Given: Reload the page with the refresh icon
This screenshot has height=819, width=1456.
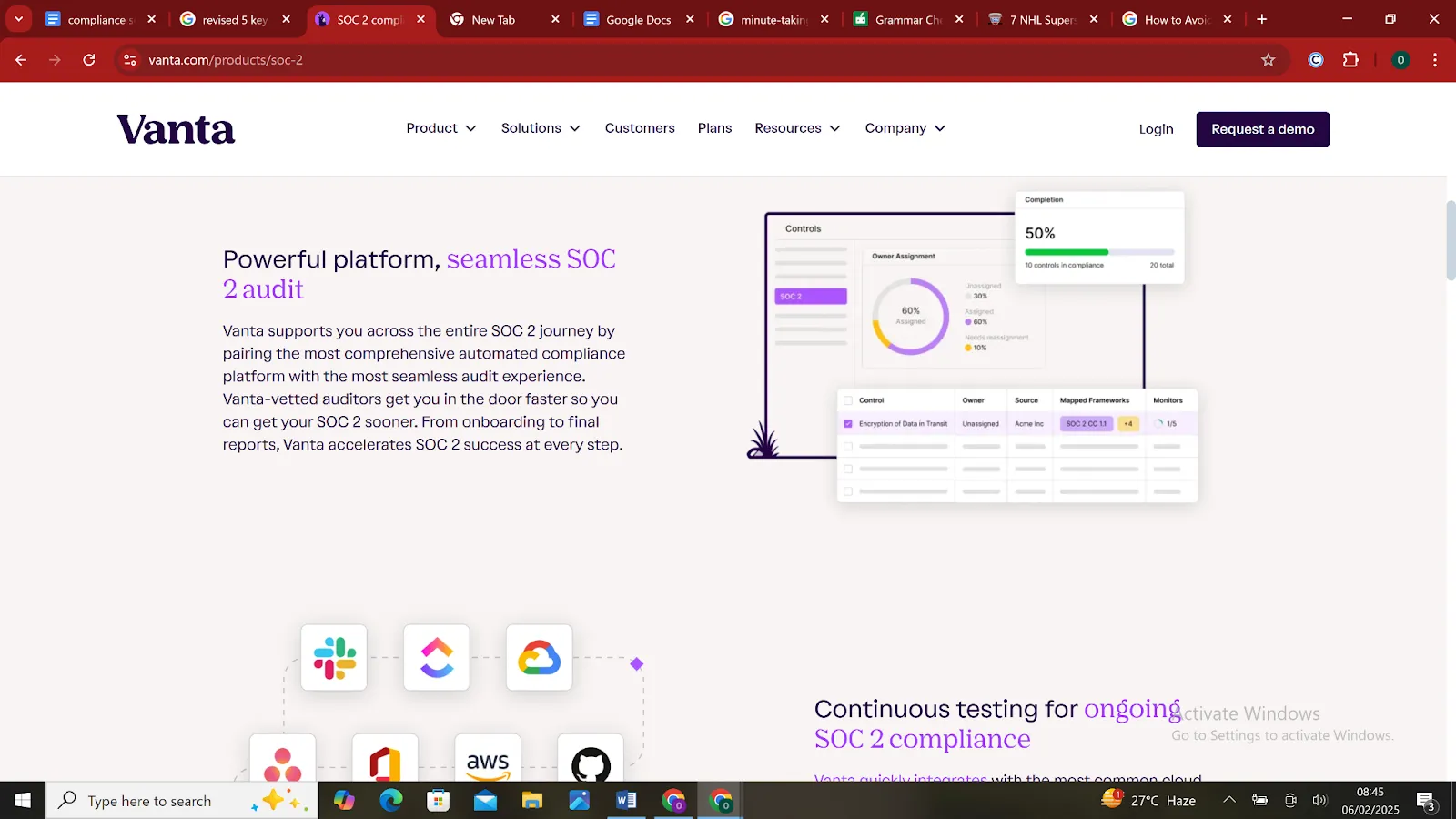Looking at the screenshot, I should (89, 60).
